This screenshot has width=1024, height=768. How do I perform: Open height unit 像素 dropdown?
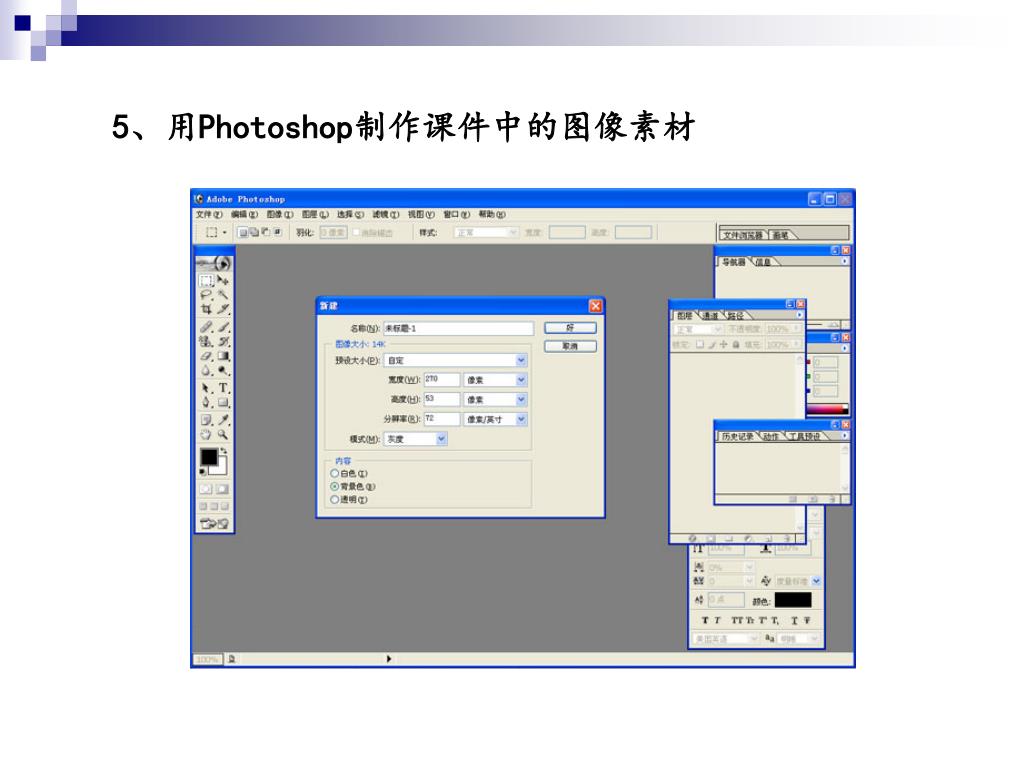520,399
